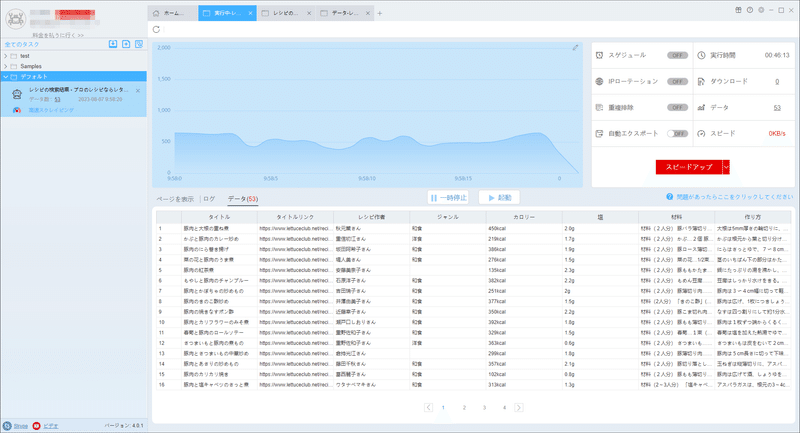Add a new tab with the plus icon

380,13
